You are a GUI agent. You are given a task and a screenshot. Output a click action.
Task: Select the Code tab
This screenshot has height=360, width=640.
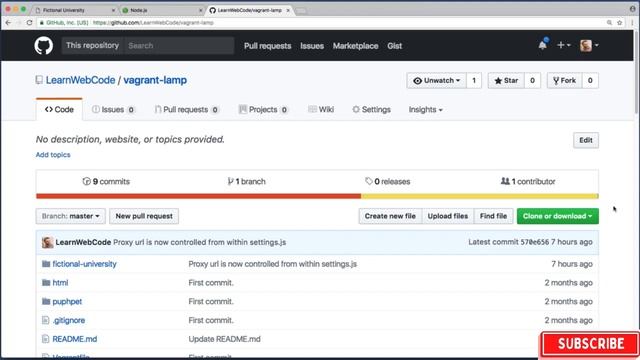pos(59,109)
